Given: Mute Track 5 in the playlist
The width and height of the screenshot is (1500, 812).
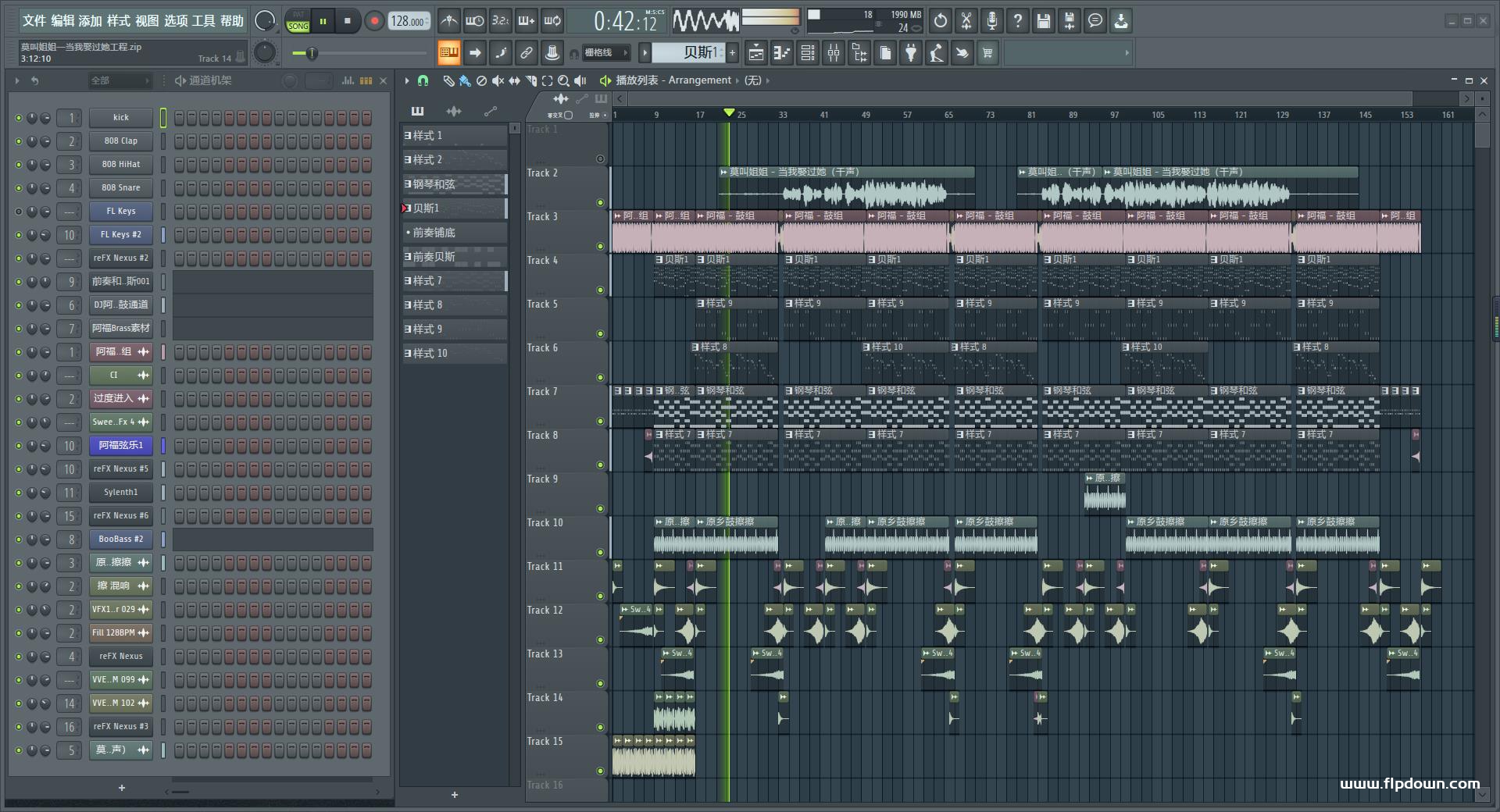Looking at the screenshot, I should click(x=600, y=334).
